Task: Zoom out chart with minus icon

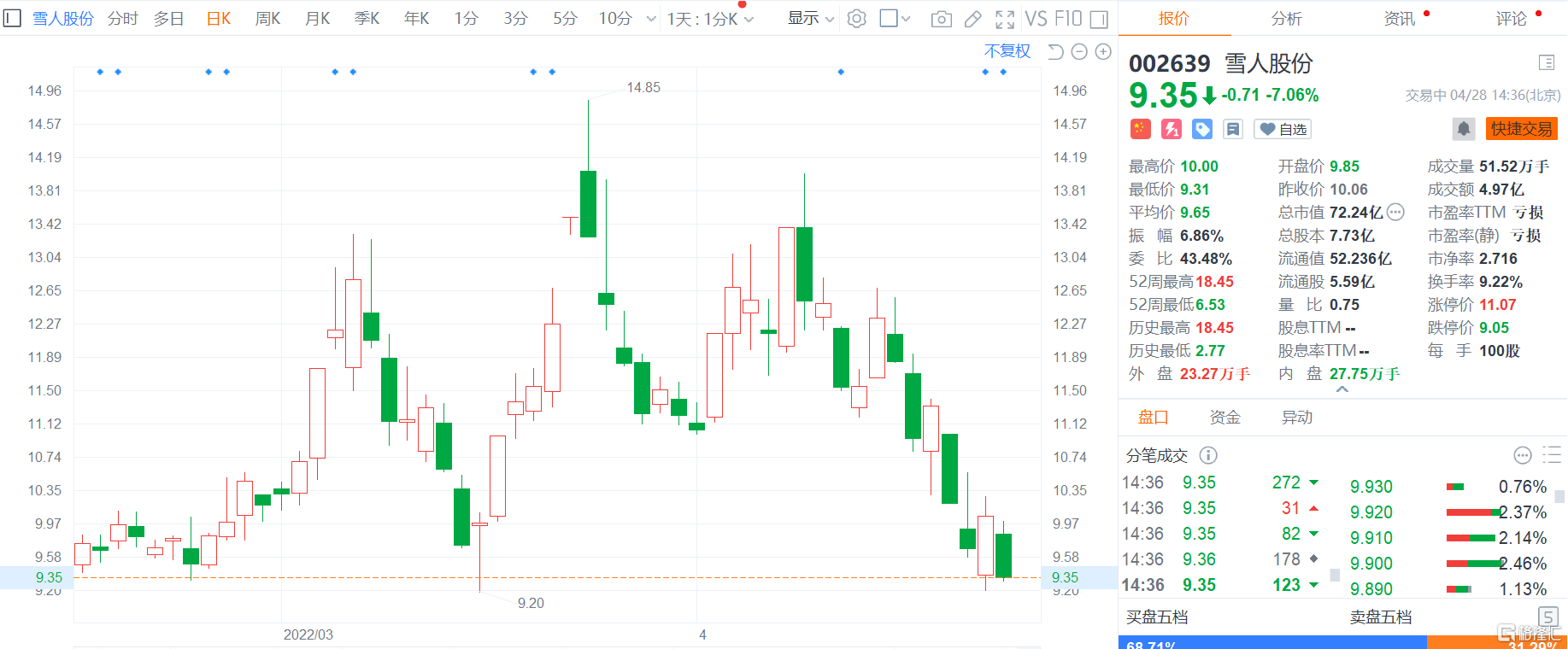Action: pyautogui.click(x=1079, y=52)
